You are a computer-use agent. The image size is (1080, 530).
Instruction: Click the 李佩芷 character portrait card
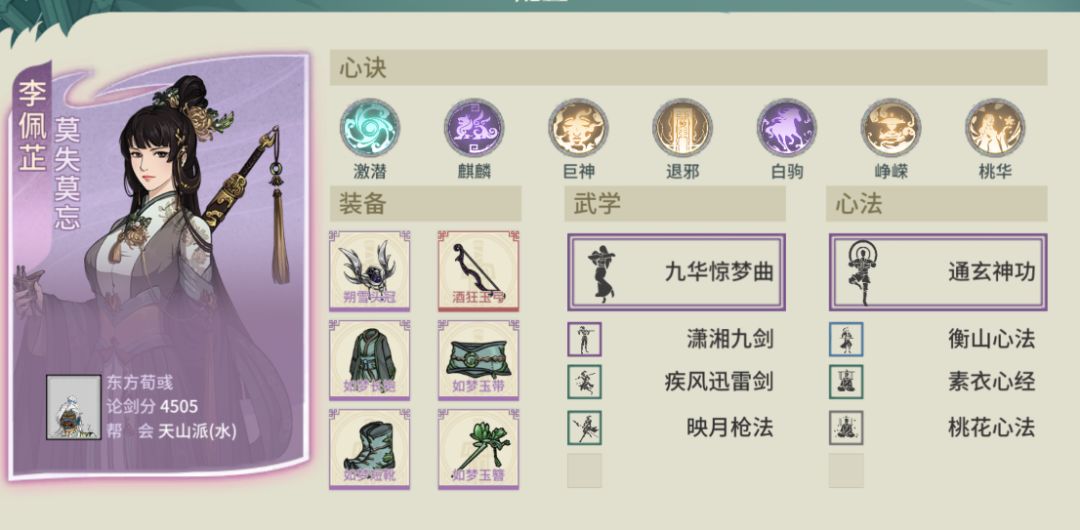[160, 265]
